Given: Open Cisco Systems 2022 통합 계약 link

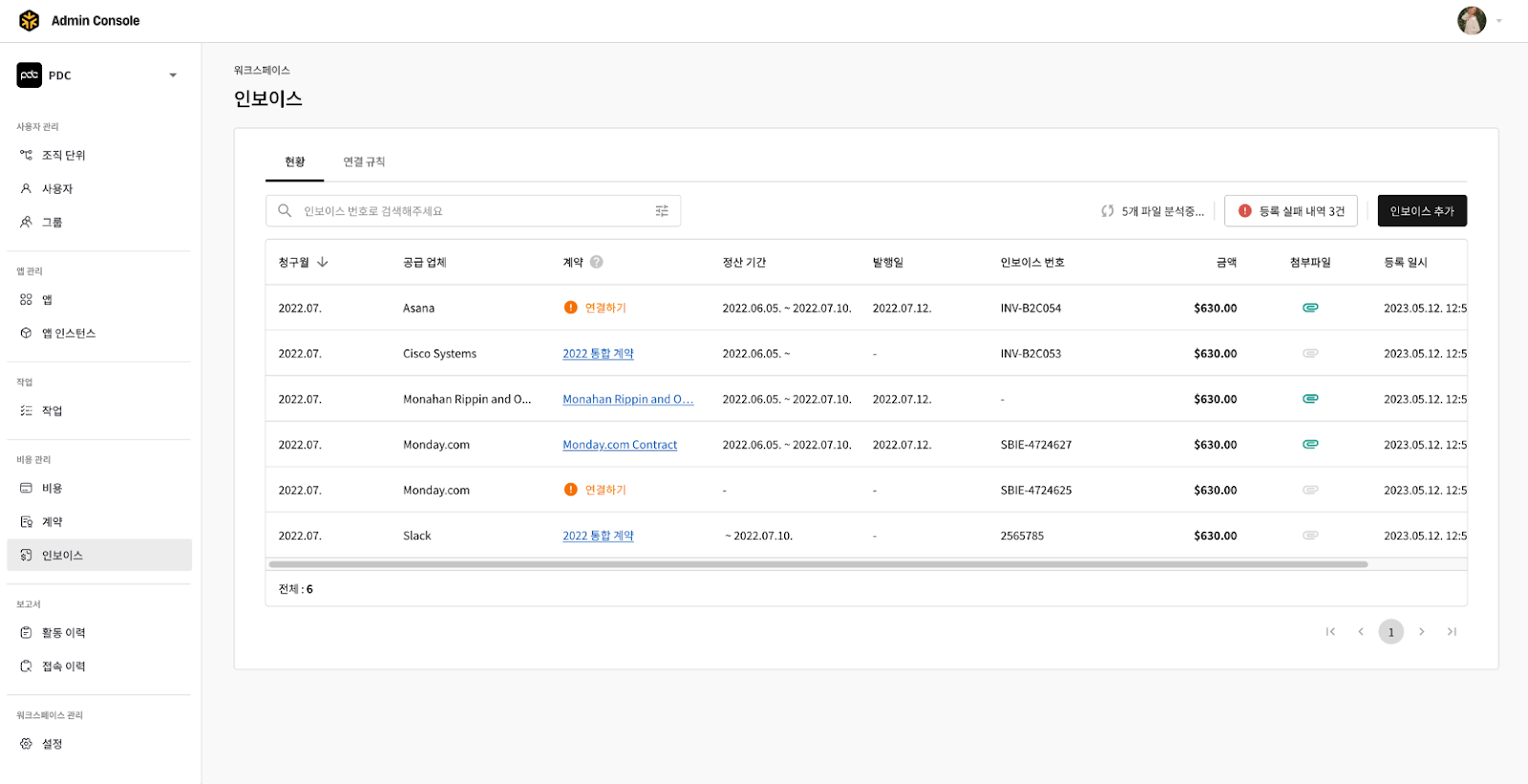Looking at the screenshot, I should click(x=598, y=353).
